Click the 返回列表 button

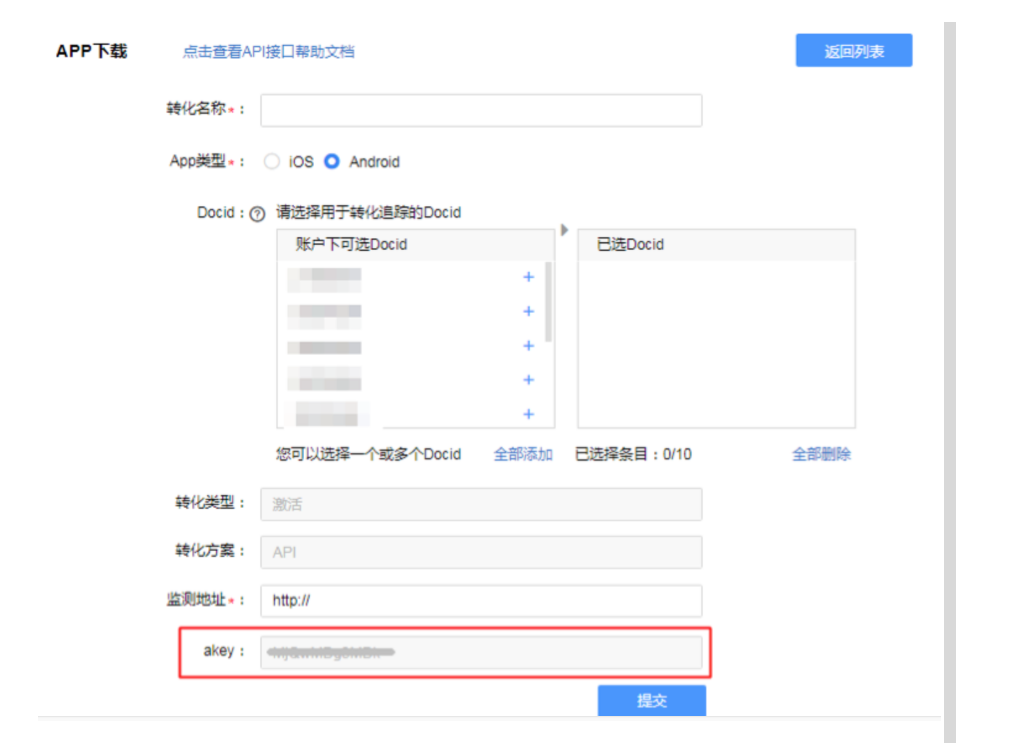click(x=853, y=51)
